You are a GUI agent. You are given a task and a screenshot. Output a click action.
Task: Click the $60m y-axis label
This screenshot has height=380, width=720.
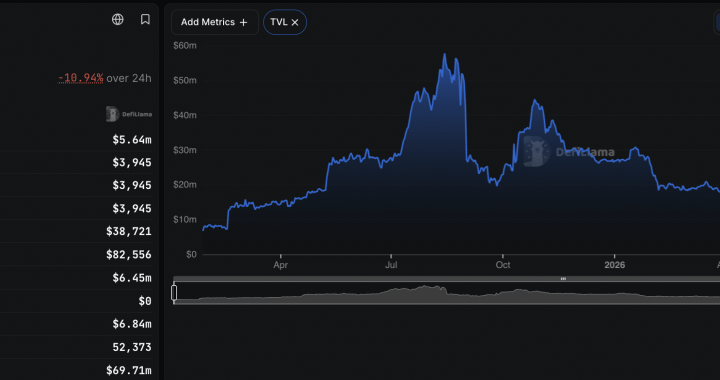click(185, 45)
